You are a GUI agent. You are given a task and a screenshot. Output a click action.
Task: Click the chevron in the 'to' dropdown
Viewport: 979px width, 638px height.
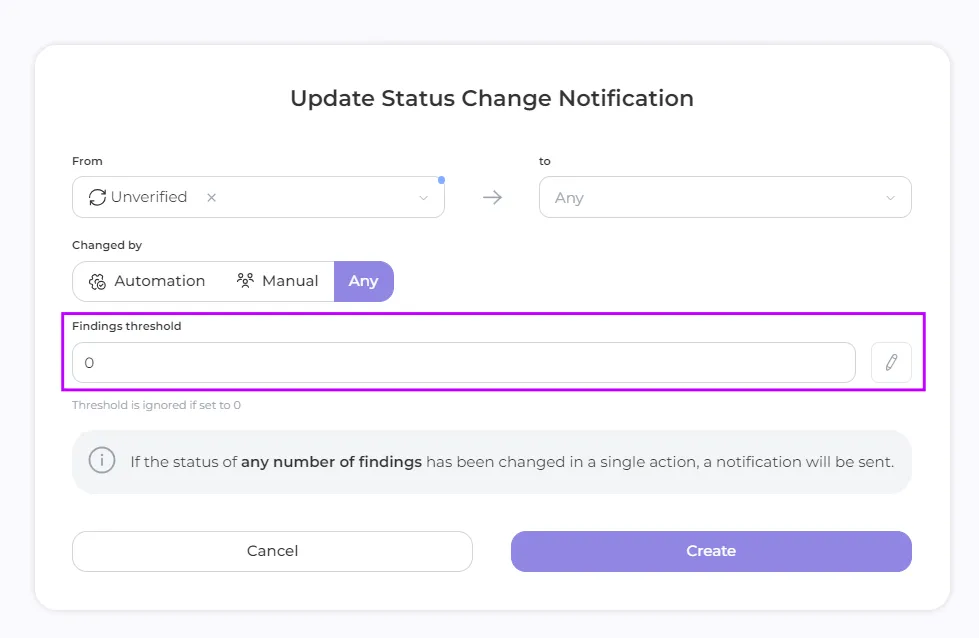[890, 198]
